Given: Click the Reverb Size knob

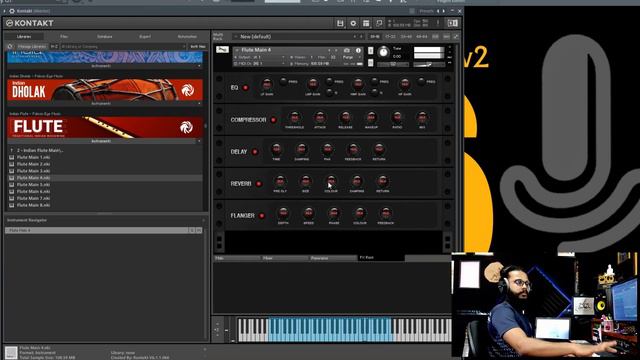Looking at the screenshot, I should 306,181.
